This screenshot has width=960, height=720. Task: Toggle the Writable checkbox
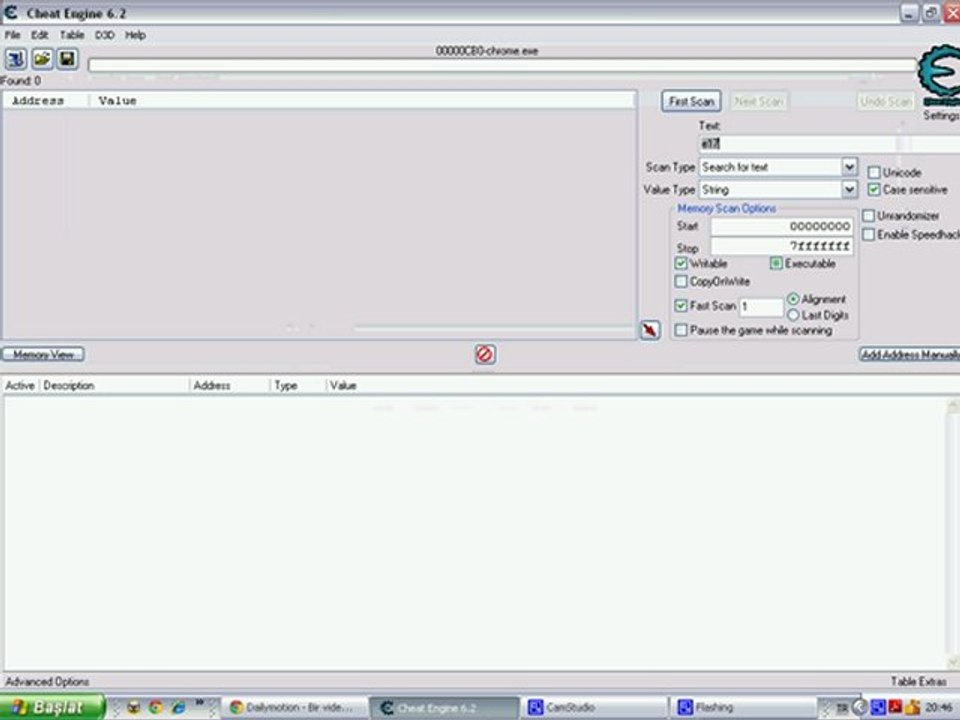coord(681,263)
